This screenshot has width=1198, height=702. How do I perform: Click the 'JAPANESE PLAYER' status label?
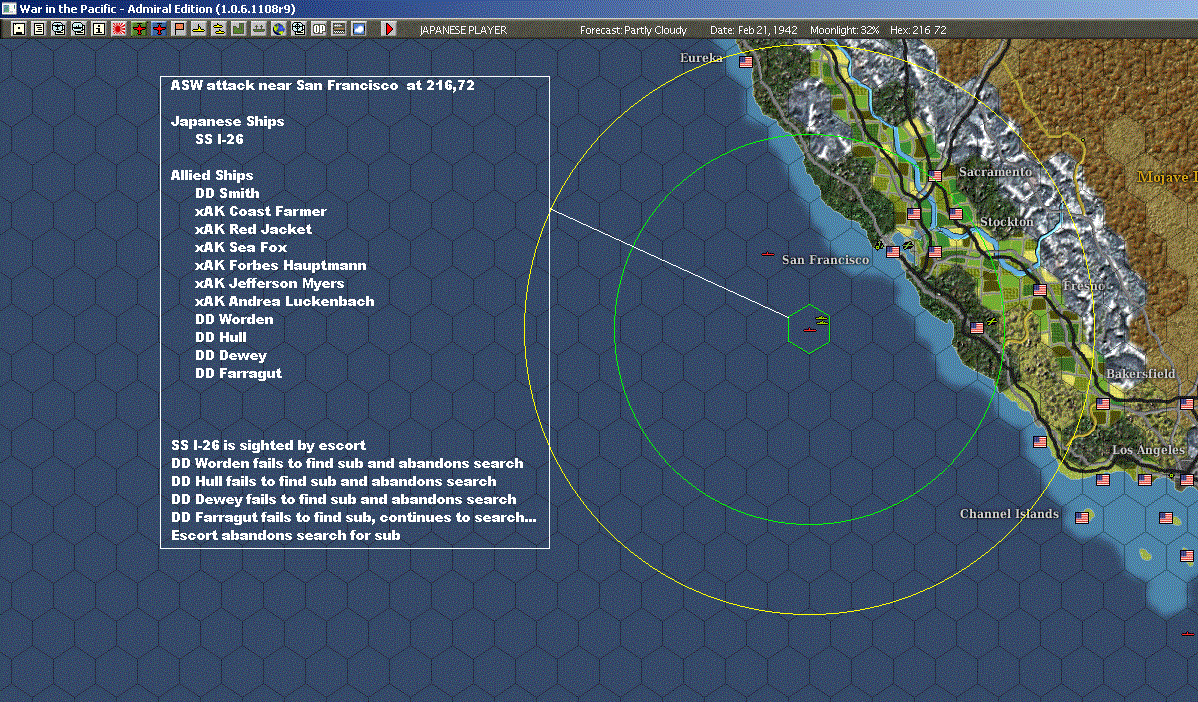463,30
